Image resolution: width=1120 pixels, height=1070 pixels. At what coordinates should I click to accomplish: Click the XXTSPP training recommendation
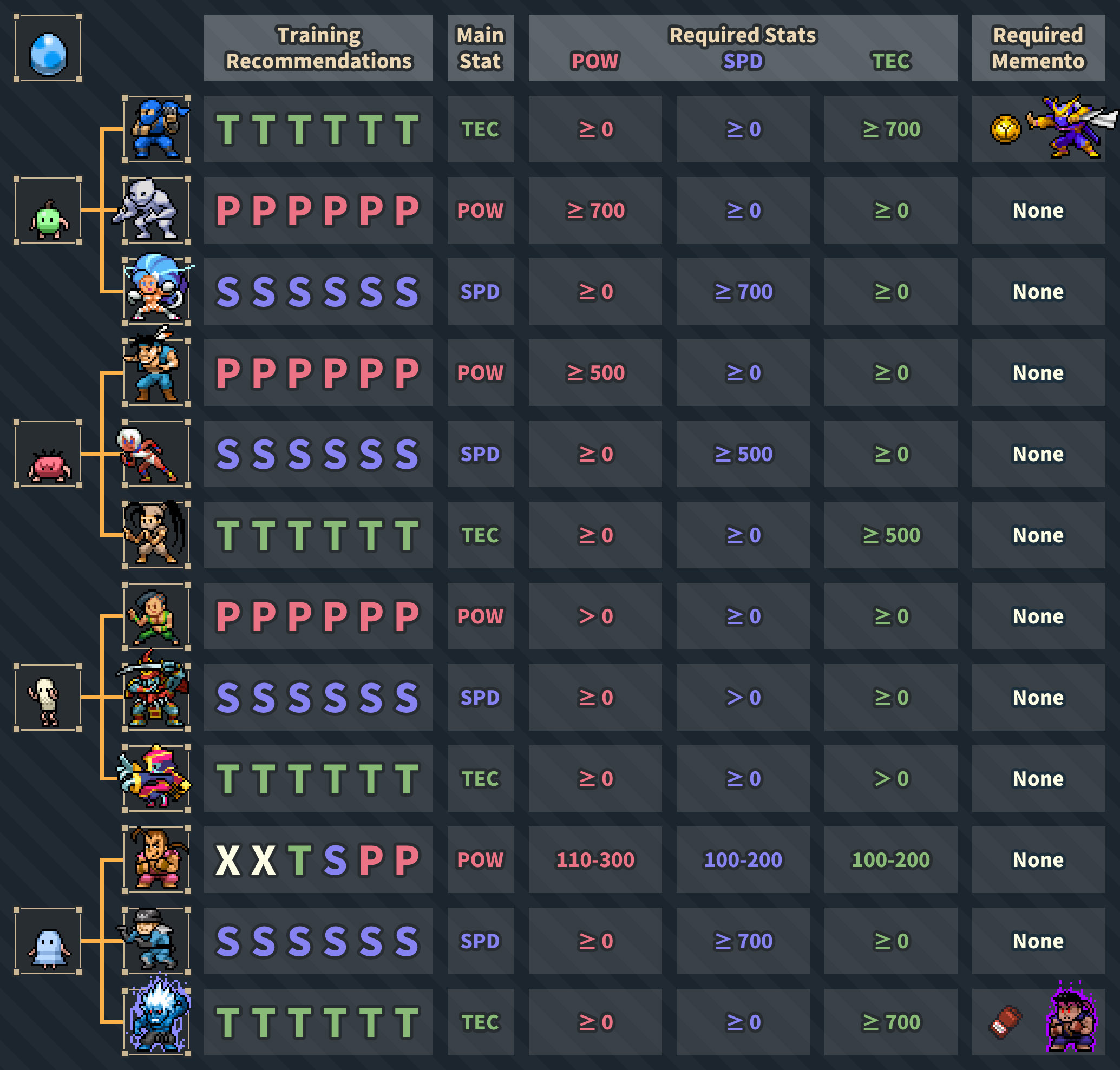[318, 860]
